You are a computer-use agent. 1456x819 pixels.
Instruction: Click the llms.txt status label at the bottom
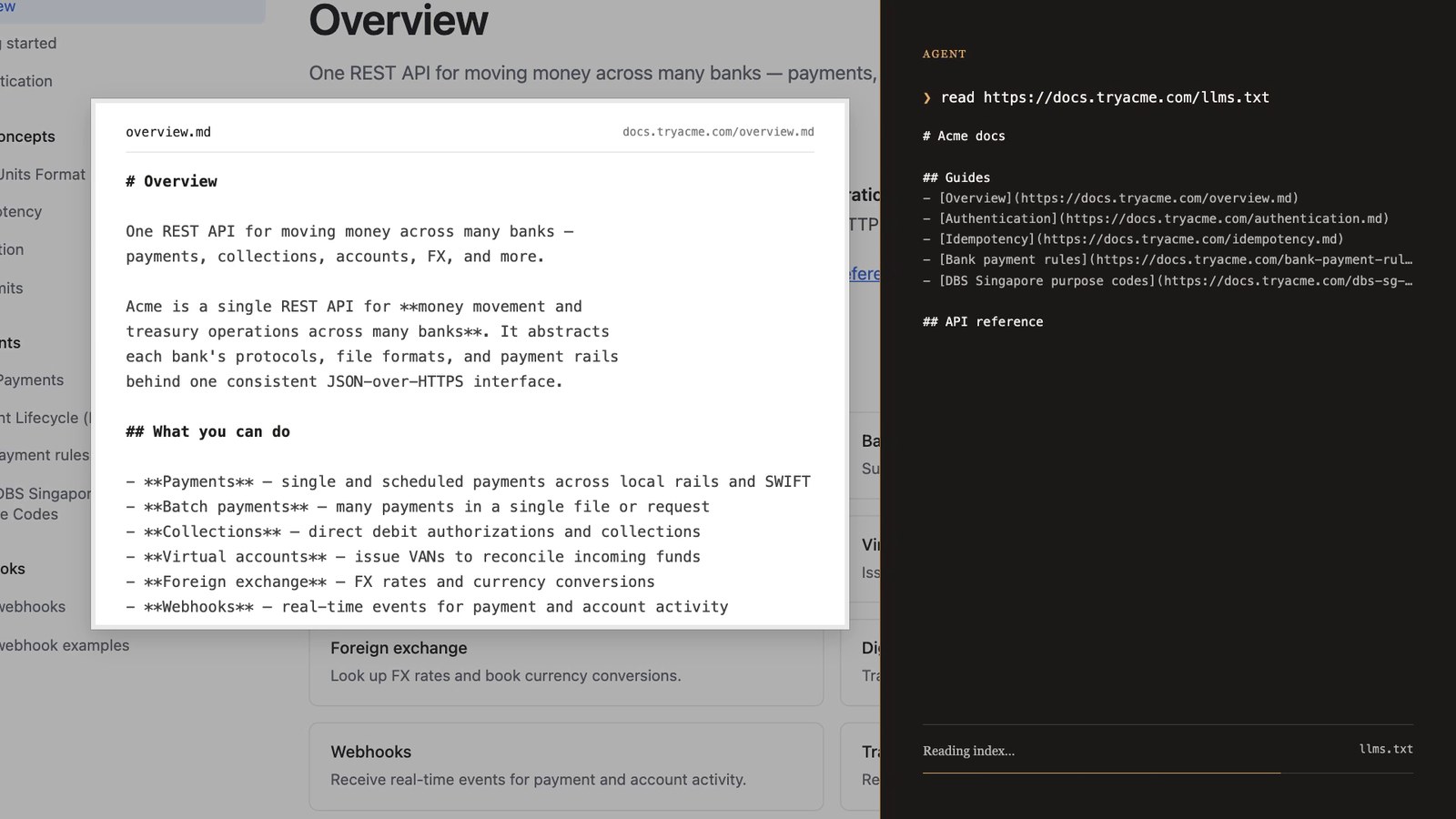tap(1386, 749)
